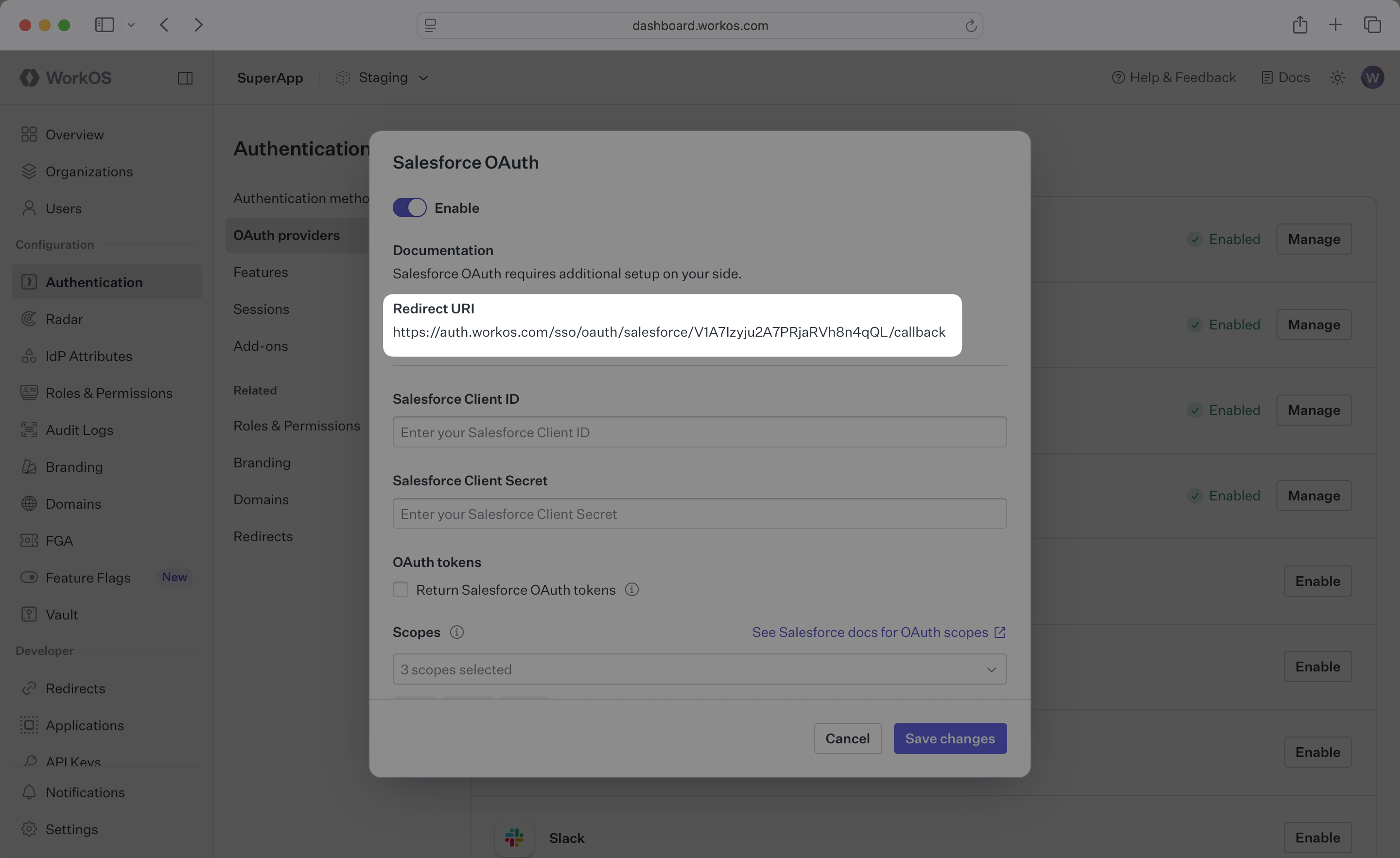This screenshot has width=1400, height=858.
Task: Check Return Salesforce OAuth tokens checkbox
Action: [401, 589]
